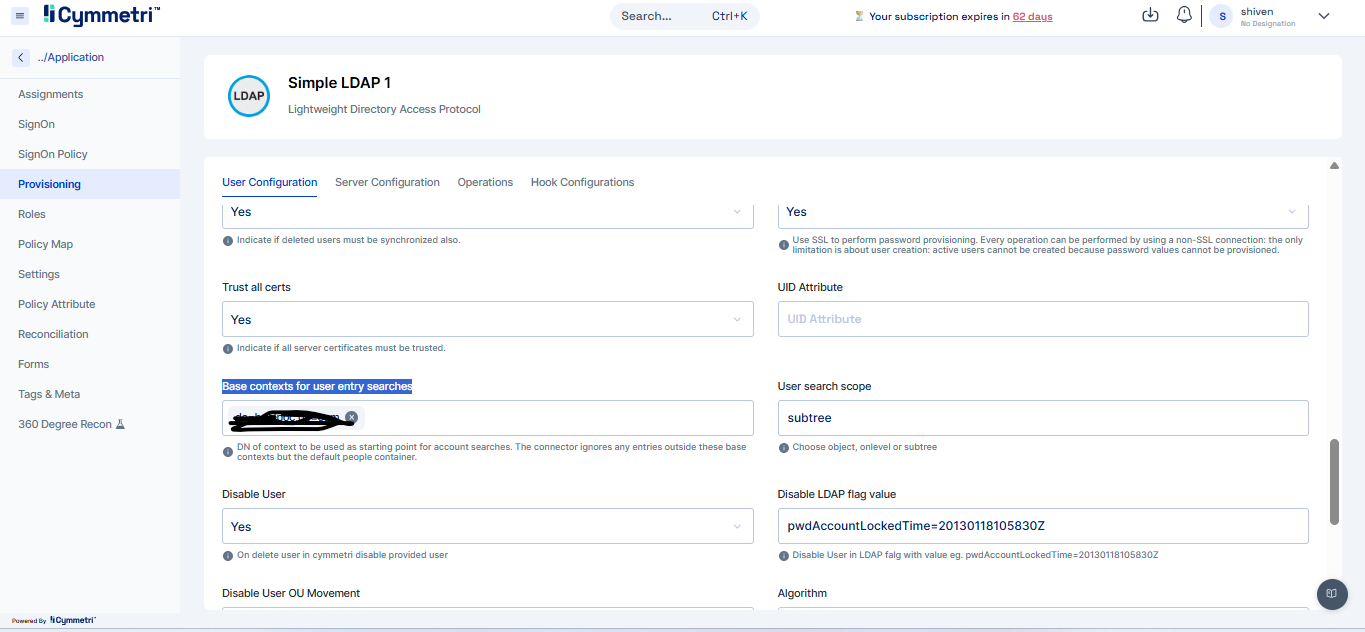
Task: Toggle the hamburger sidebar menu
Action: 20,16
